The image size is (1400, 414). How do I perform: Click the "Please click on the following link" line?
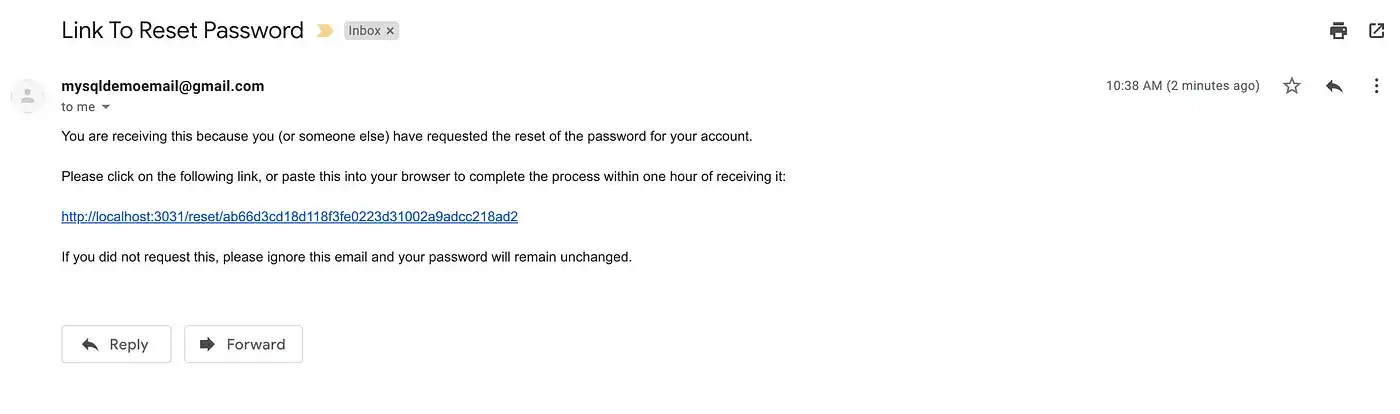424,176
